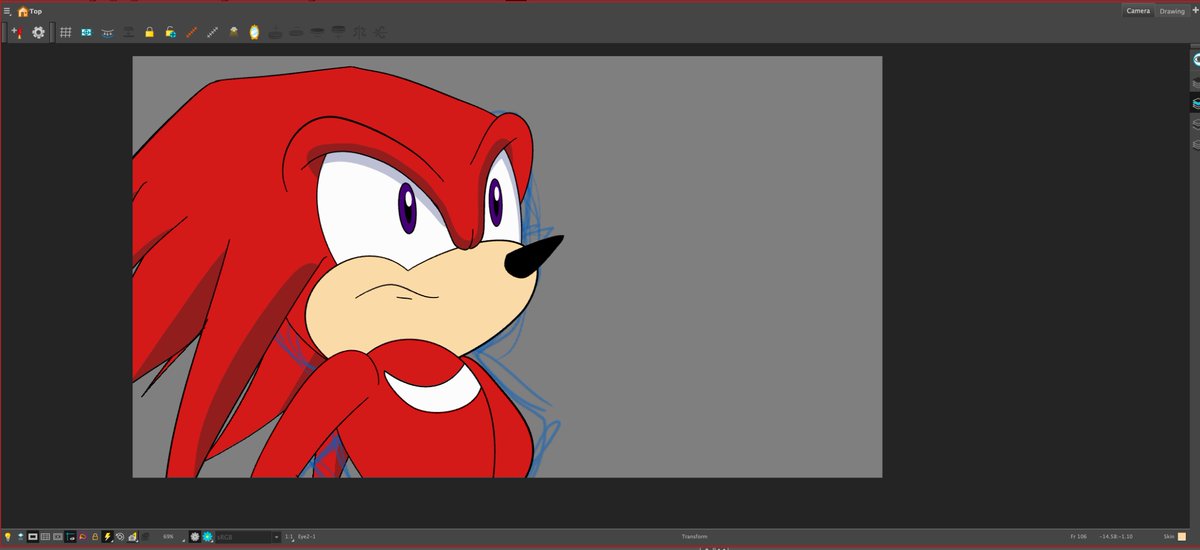Open the sRGB color space dropdown

coord(248,537)
